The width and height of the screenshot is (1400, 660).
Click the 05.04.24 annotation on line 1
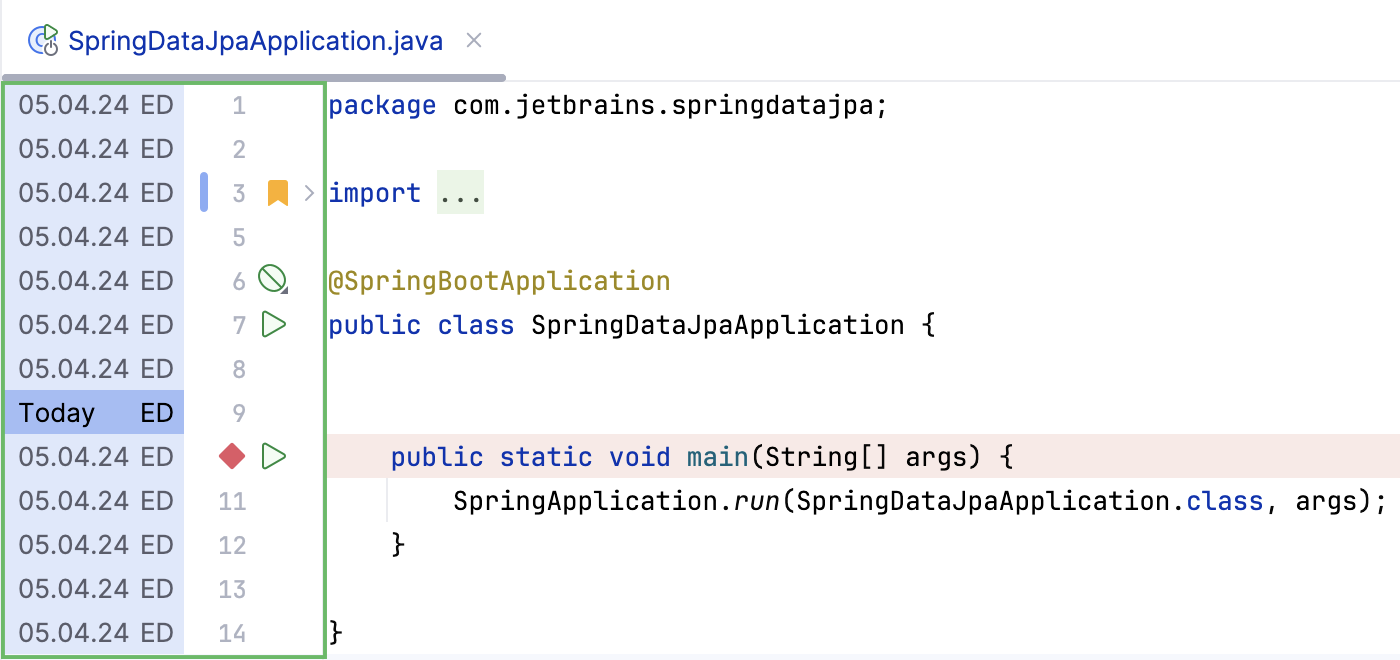pyautogui.click(x=74, y=105)
